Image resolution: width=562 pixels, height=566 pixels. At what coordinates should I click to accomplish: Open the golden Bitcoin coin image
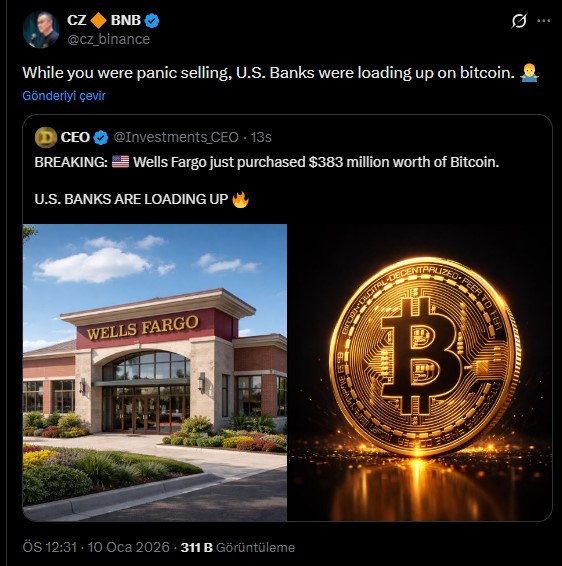(420, 372)
